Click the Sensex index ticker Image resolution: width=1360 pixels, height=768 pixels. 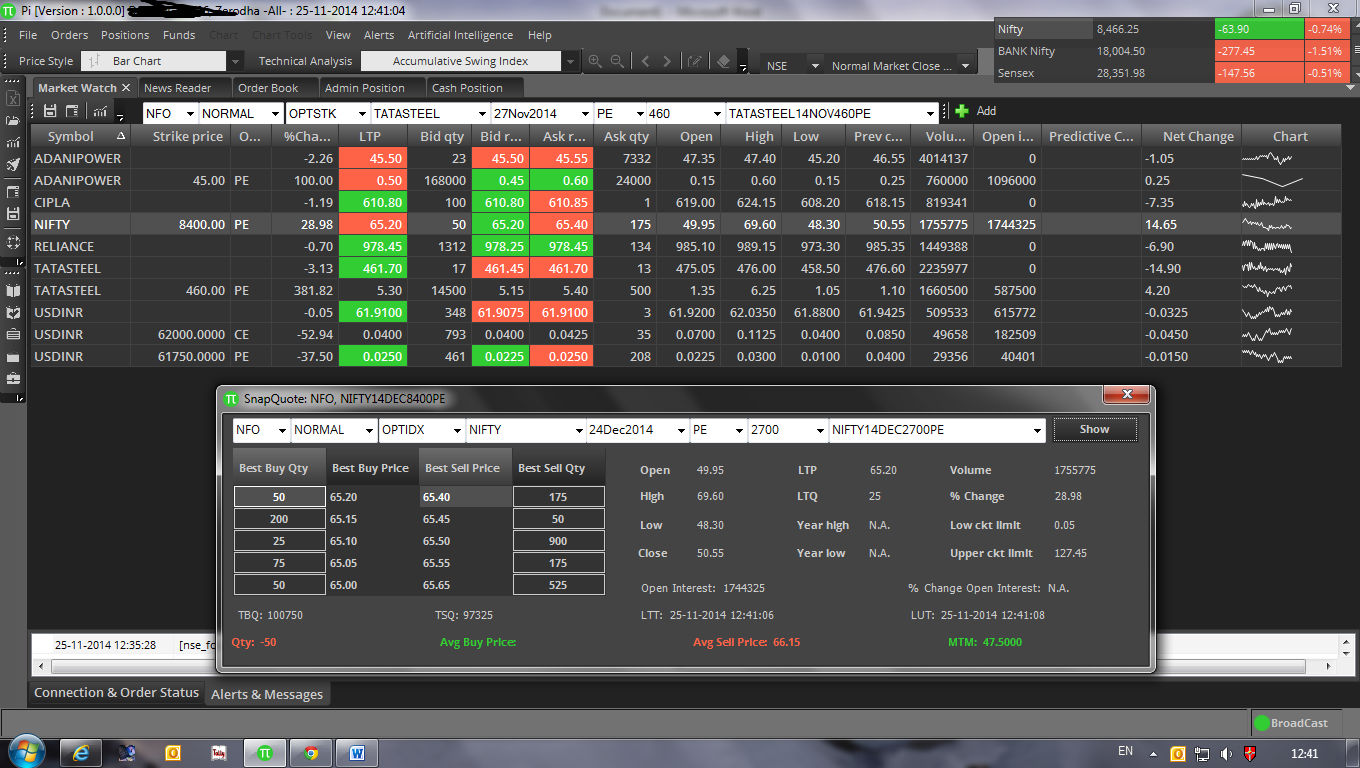[1176, 73]
